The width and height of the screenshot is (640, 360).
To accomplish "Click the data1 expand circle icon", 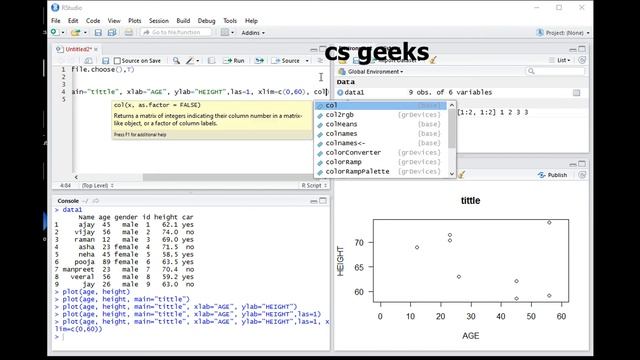I will point(340,93).
